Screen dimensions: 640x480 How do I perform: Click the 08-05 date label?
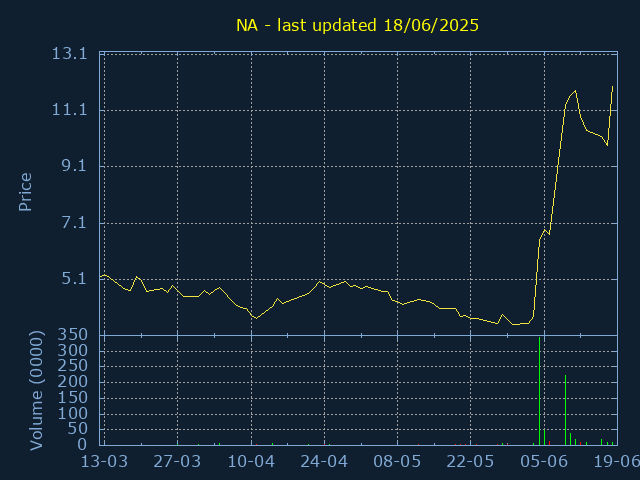pos(397,462)
